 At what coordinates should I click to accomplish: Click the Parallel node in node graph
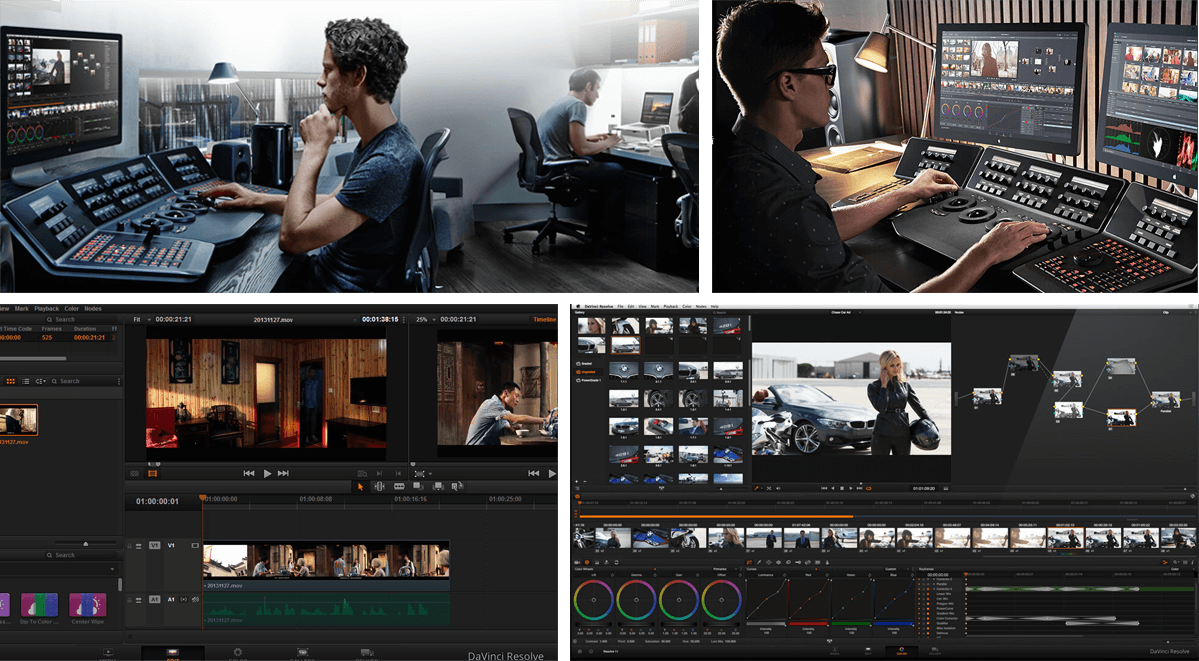pyautogui.click(x=1164, y=400)
